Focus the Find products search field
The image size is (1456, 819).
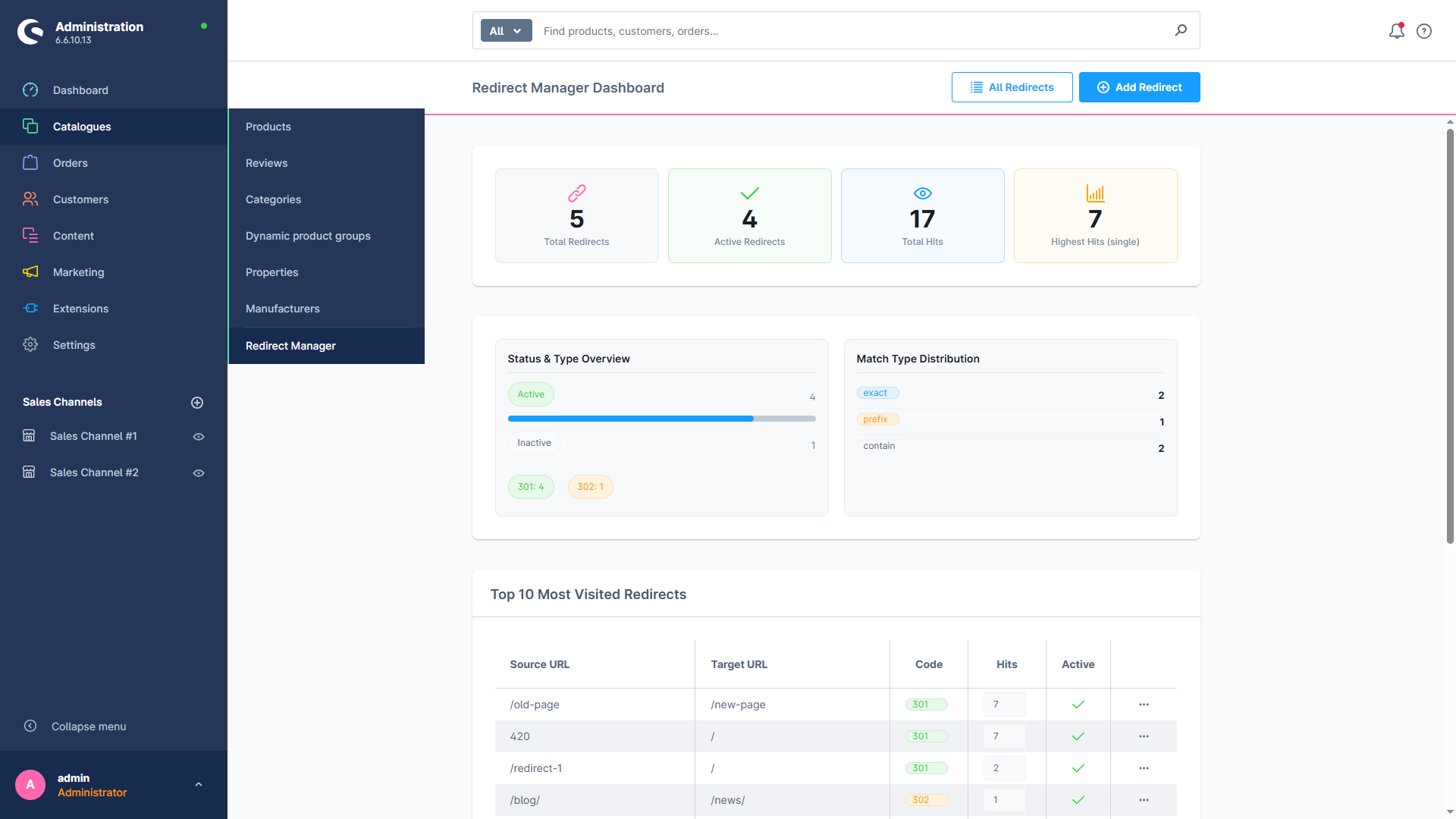pos(853,31)
